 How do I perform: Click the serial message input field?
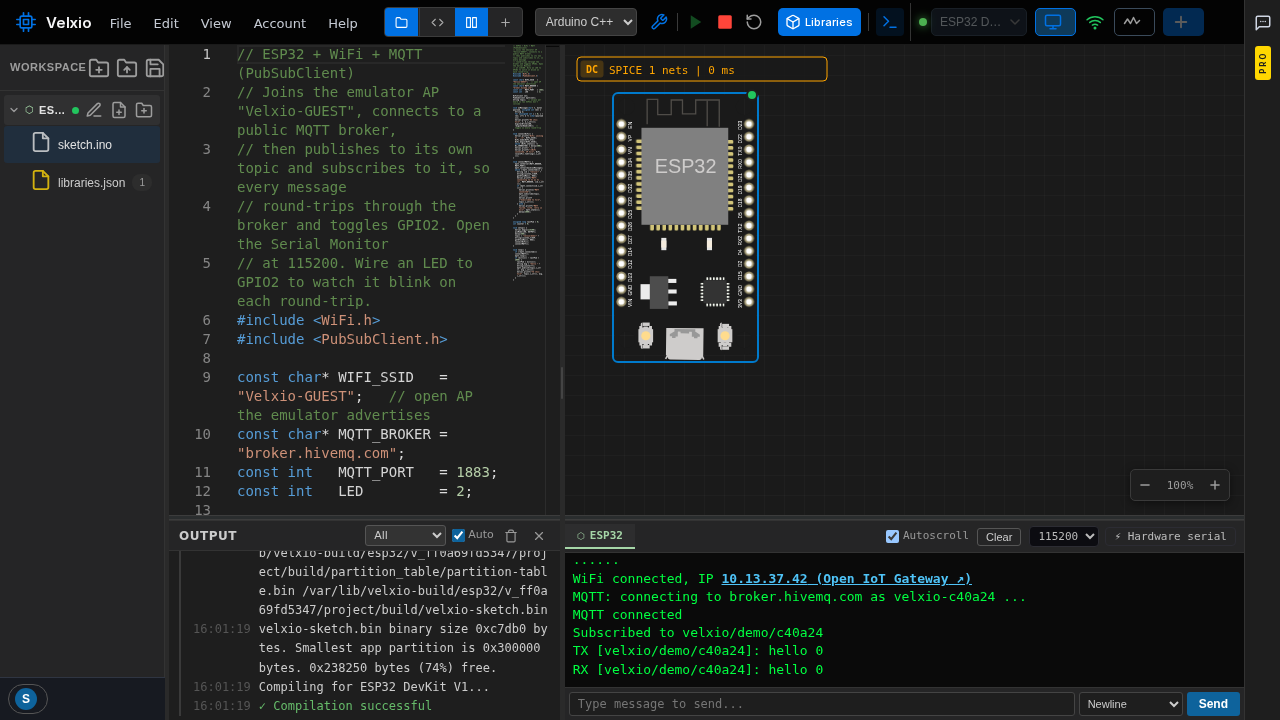[x=822, y=704]
